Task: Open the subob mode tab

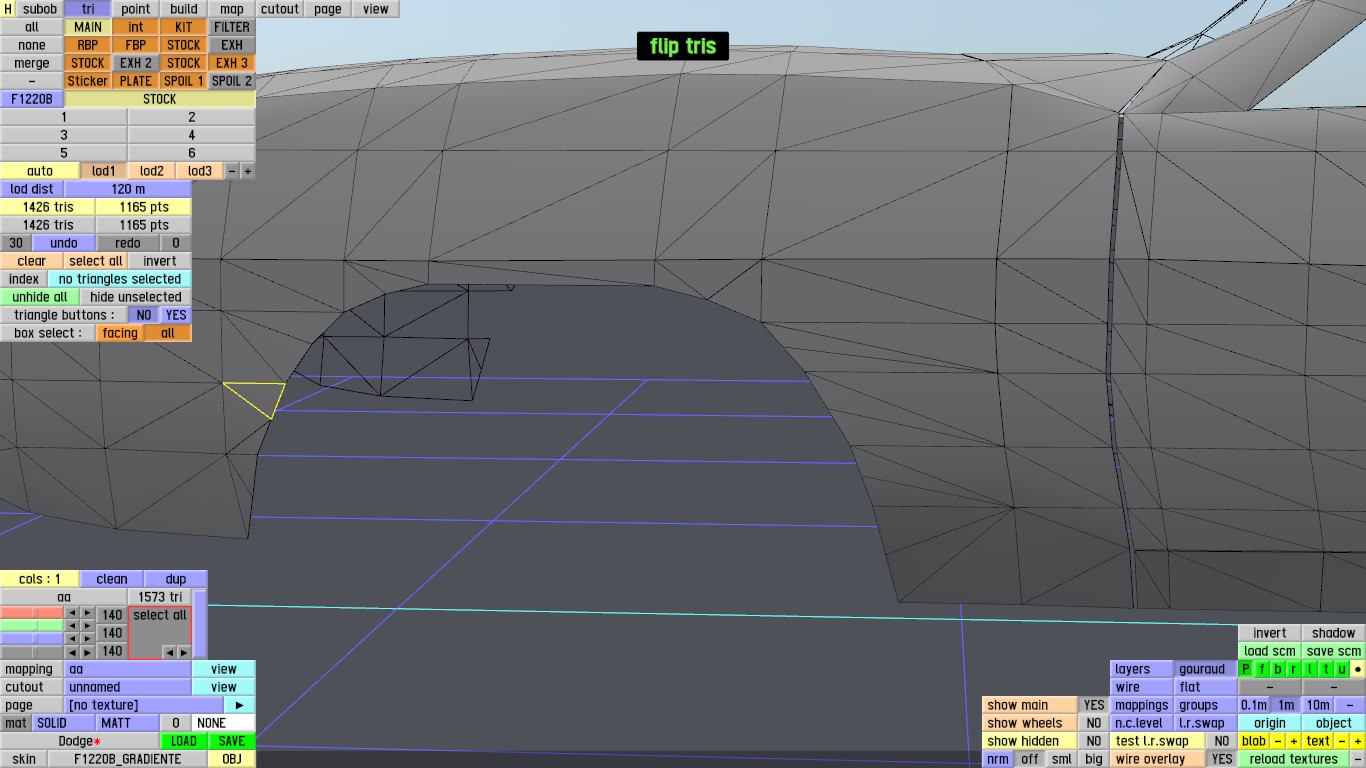Action: click(40, 9)
